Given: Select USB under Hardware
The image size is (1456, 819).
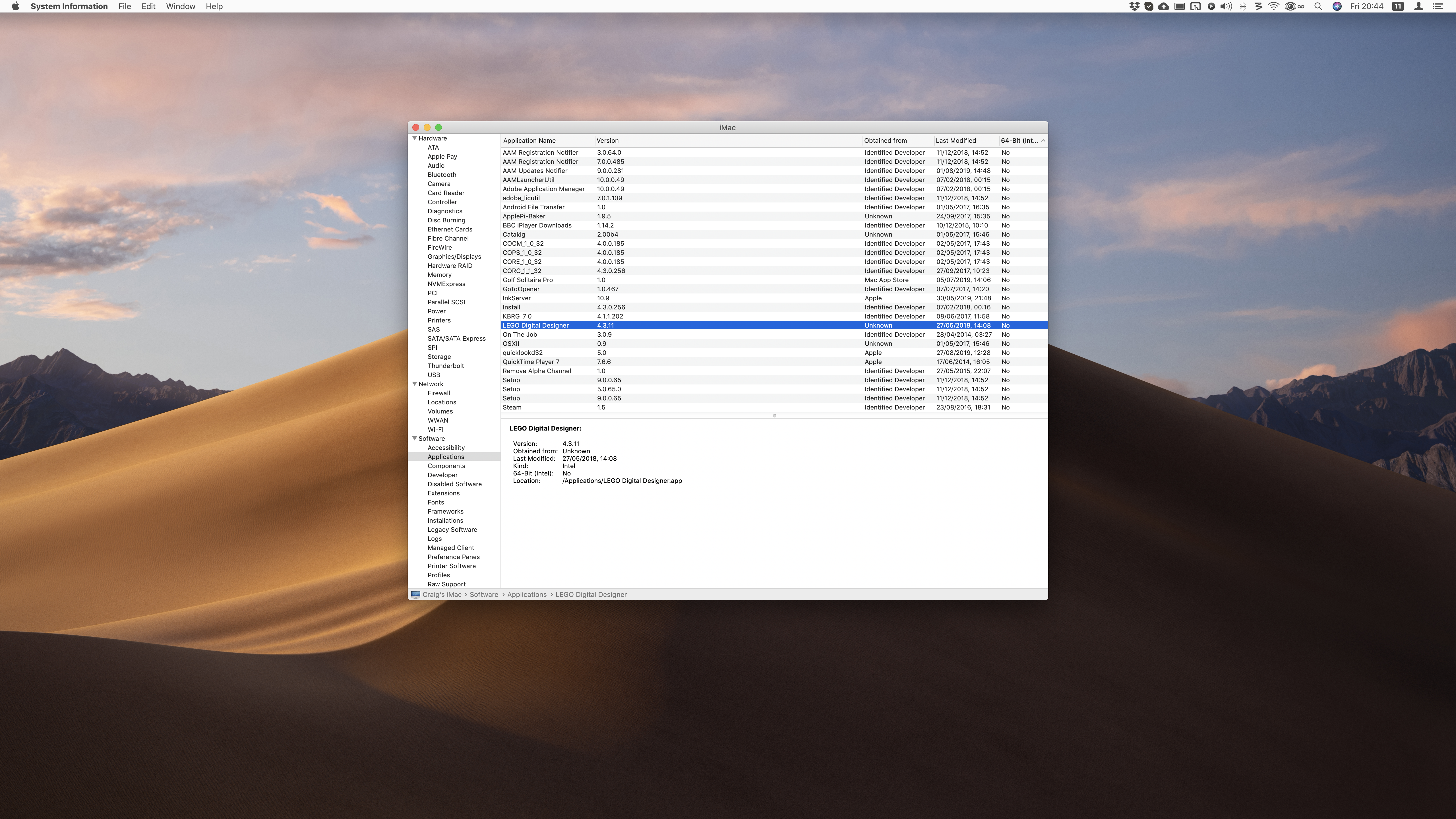Looking at the screenshot, I should pos(433,375).
